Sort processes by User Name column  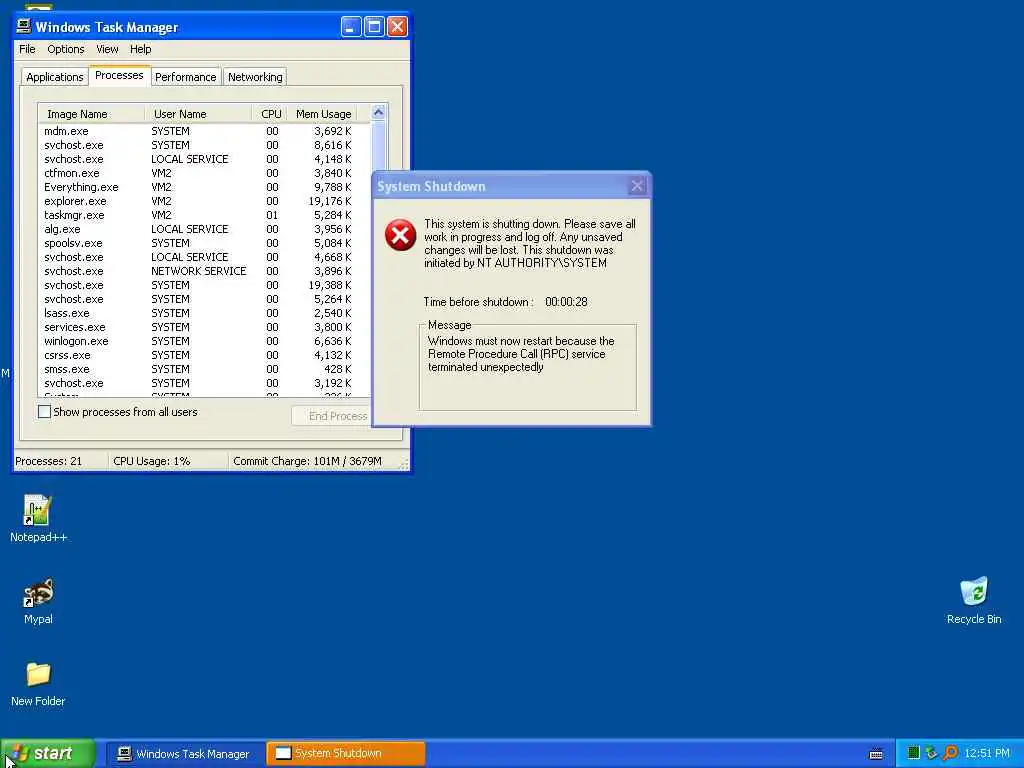[x=198, y=114]
